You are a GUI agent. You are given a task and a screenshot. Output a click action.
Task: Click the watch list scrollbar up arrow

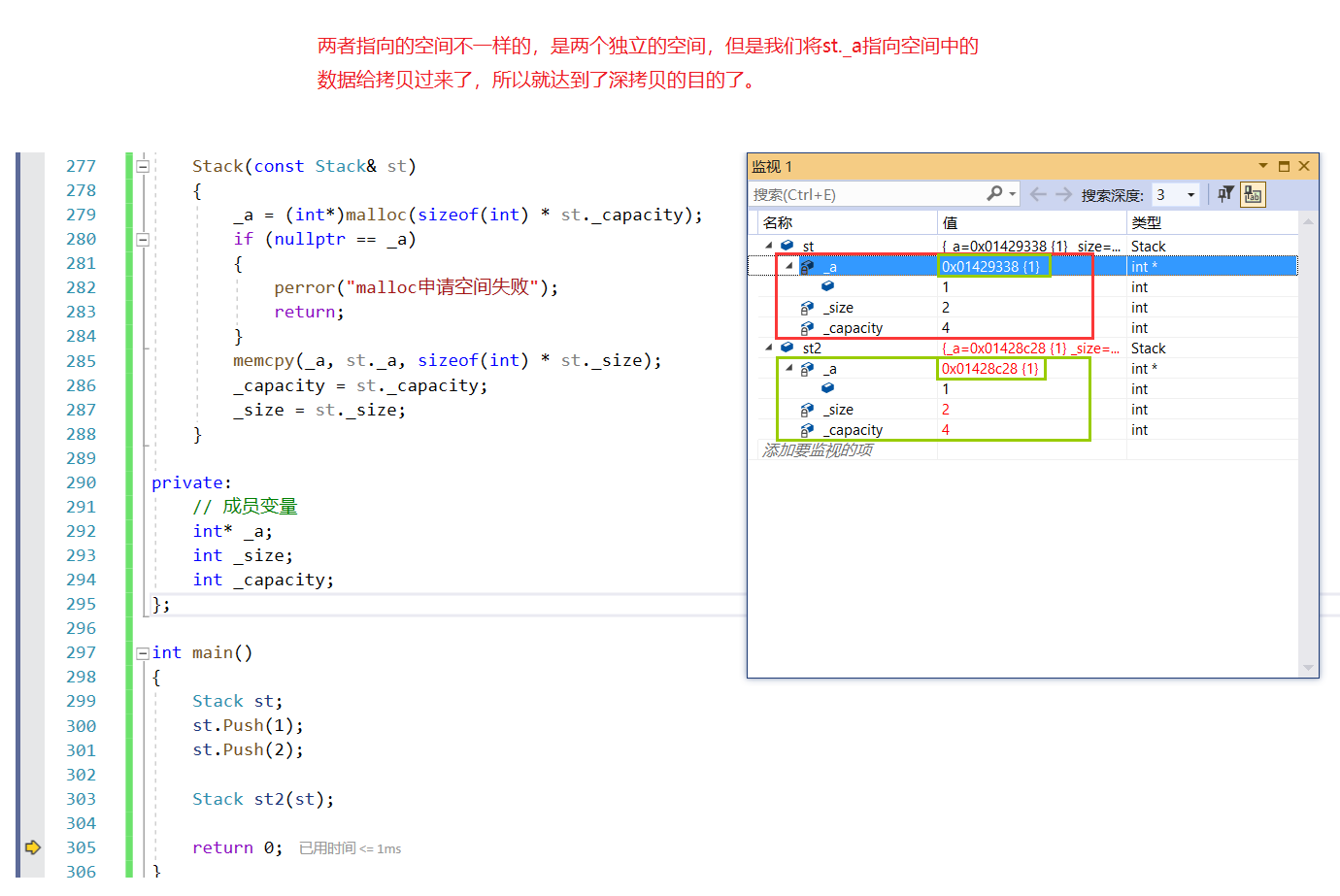tap(1308, 222)
